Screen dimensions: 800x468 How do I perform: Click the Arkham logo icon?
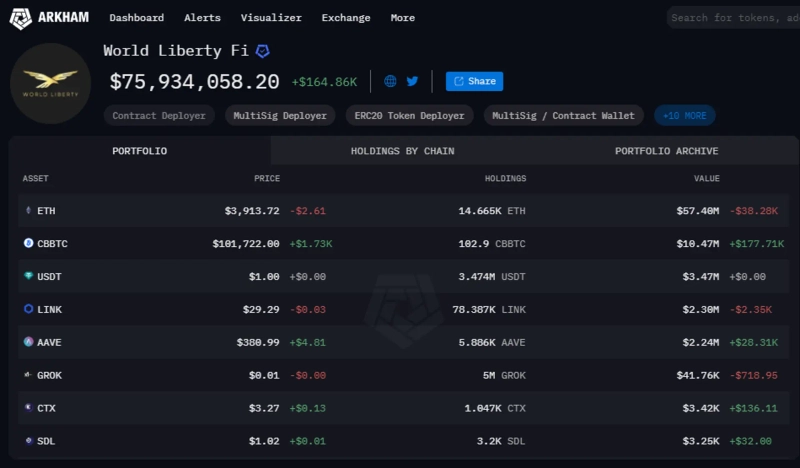(x=21, y=17)
